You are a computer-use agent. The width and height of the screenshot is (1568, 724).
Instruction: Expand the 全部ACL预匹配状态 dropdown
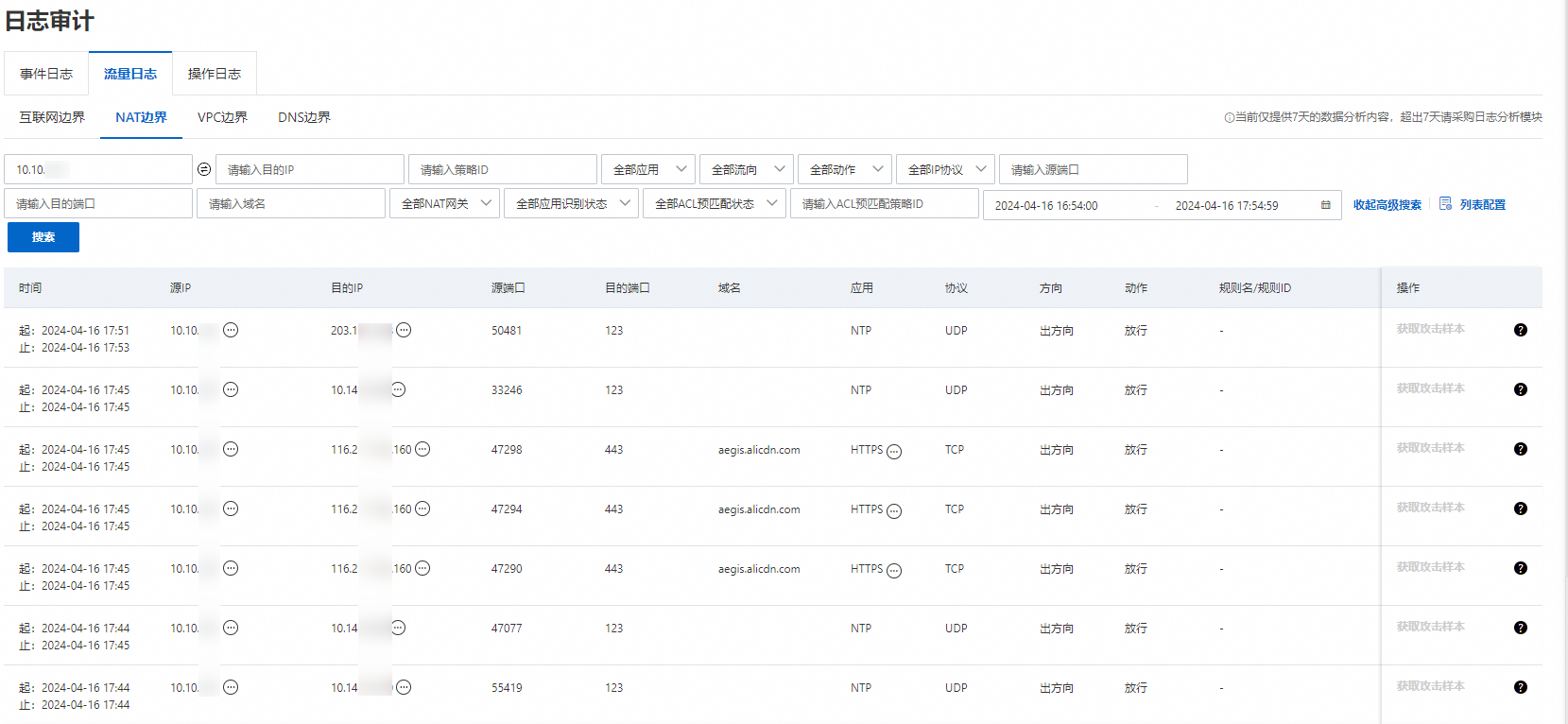[715, 203]
